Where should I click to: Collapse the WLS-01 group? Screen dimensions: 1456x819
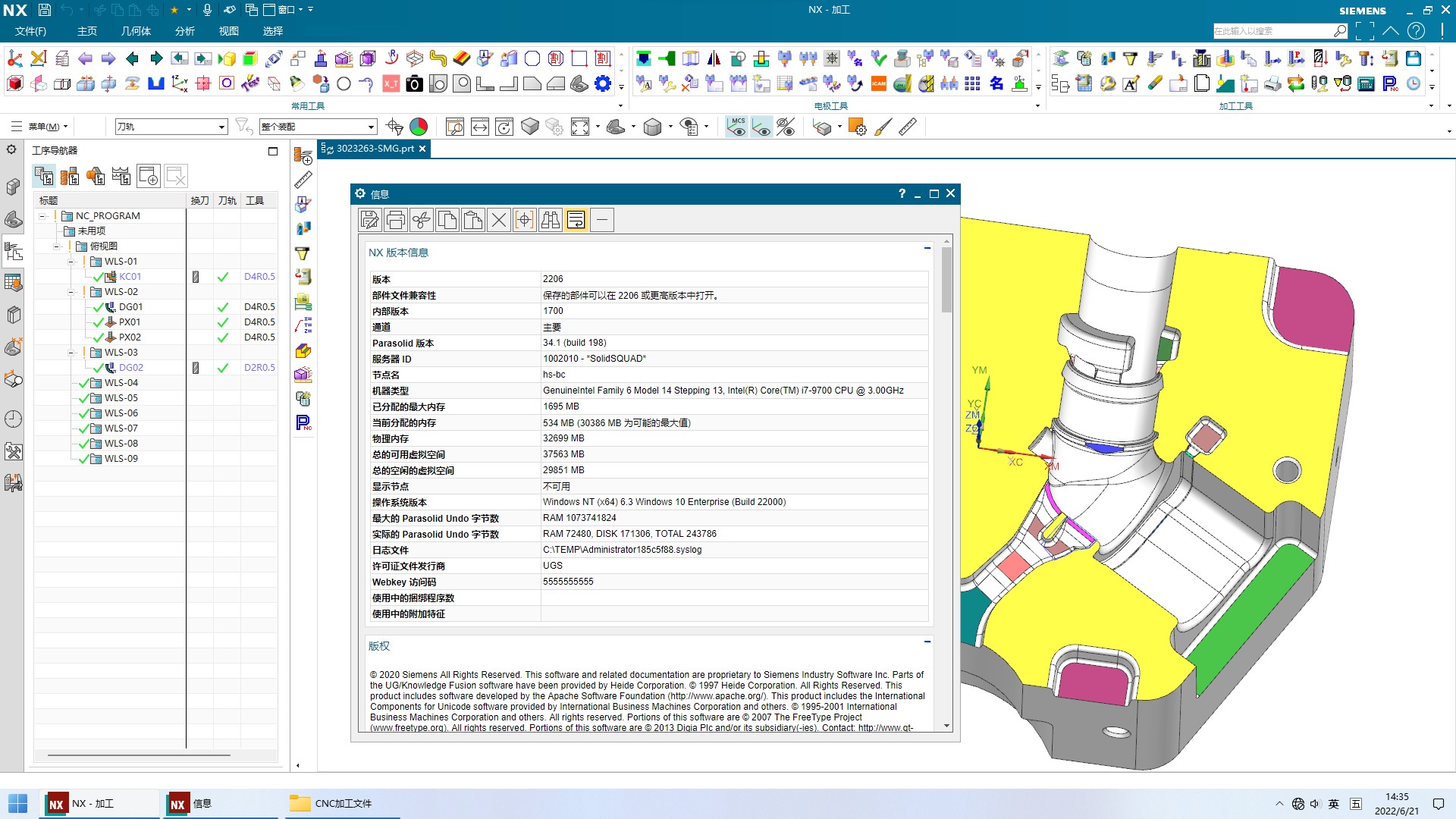pyautogui.click(x=71, y=262)
